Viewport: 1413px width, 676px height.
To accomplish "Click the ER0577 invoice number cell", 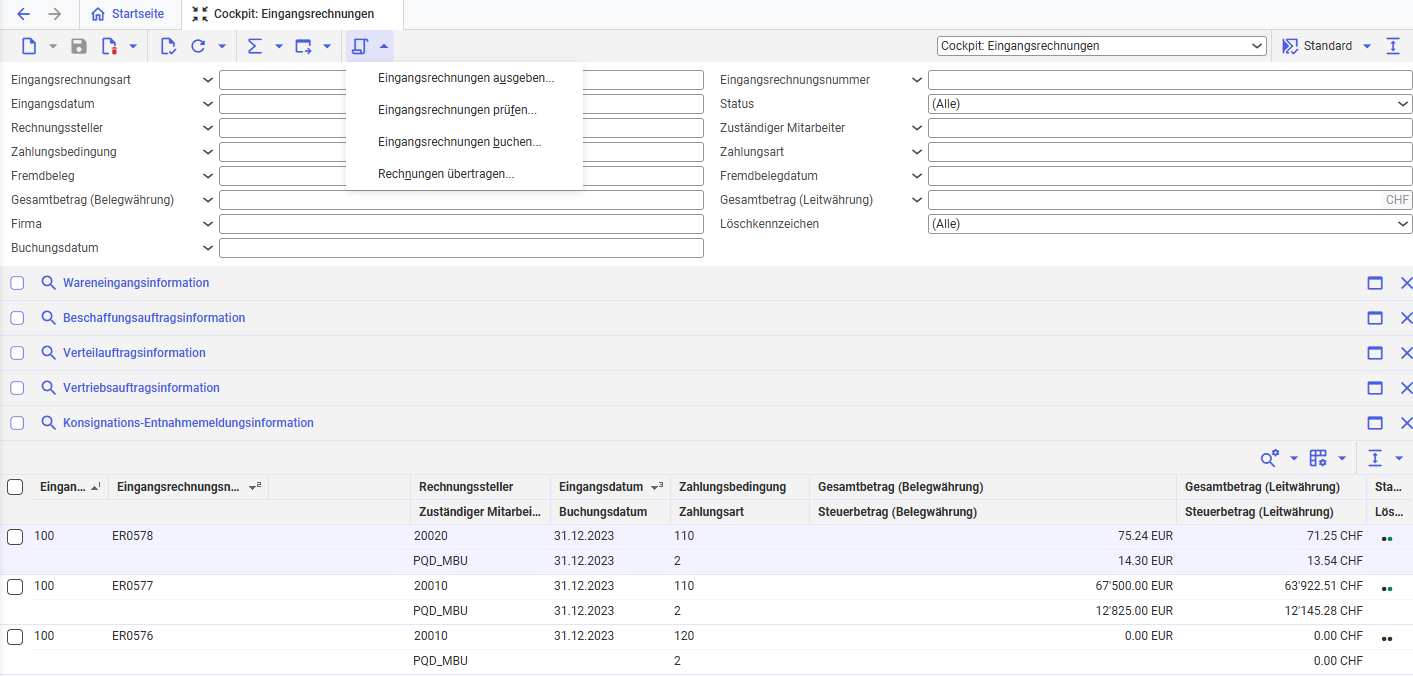I will coord(133,586).
